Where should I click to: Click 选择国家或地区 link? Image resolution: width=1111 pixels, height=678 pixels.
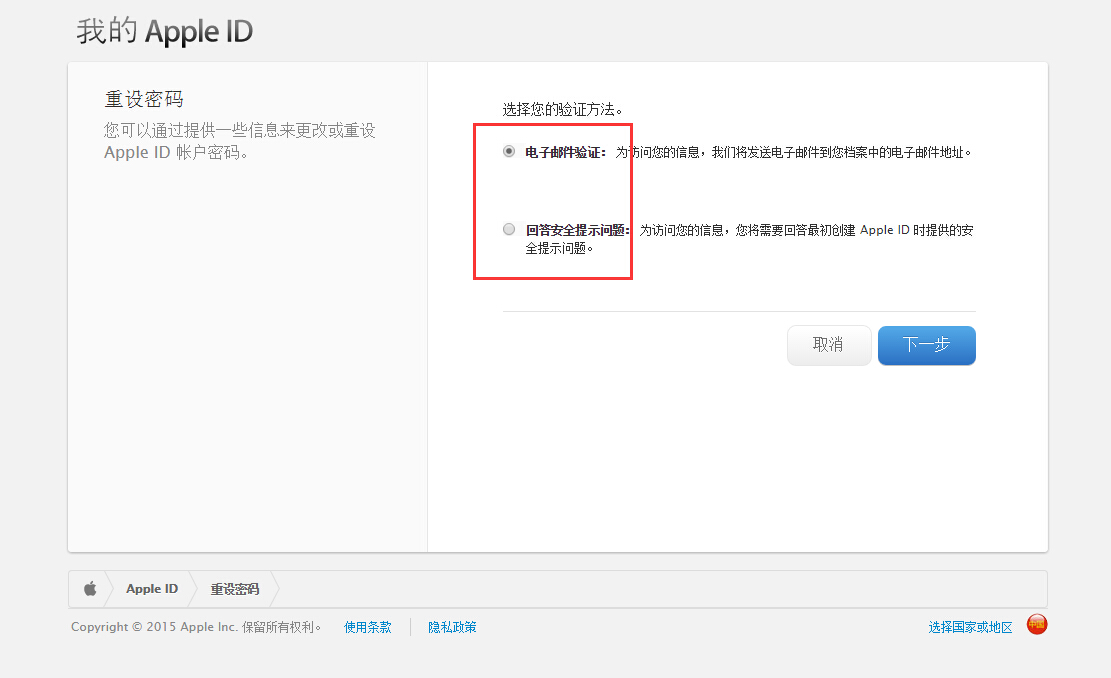970,627
